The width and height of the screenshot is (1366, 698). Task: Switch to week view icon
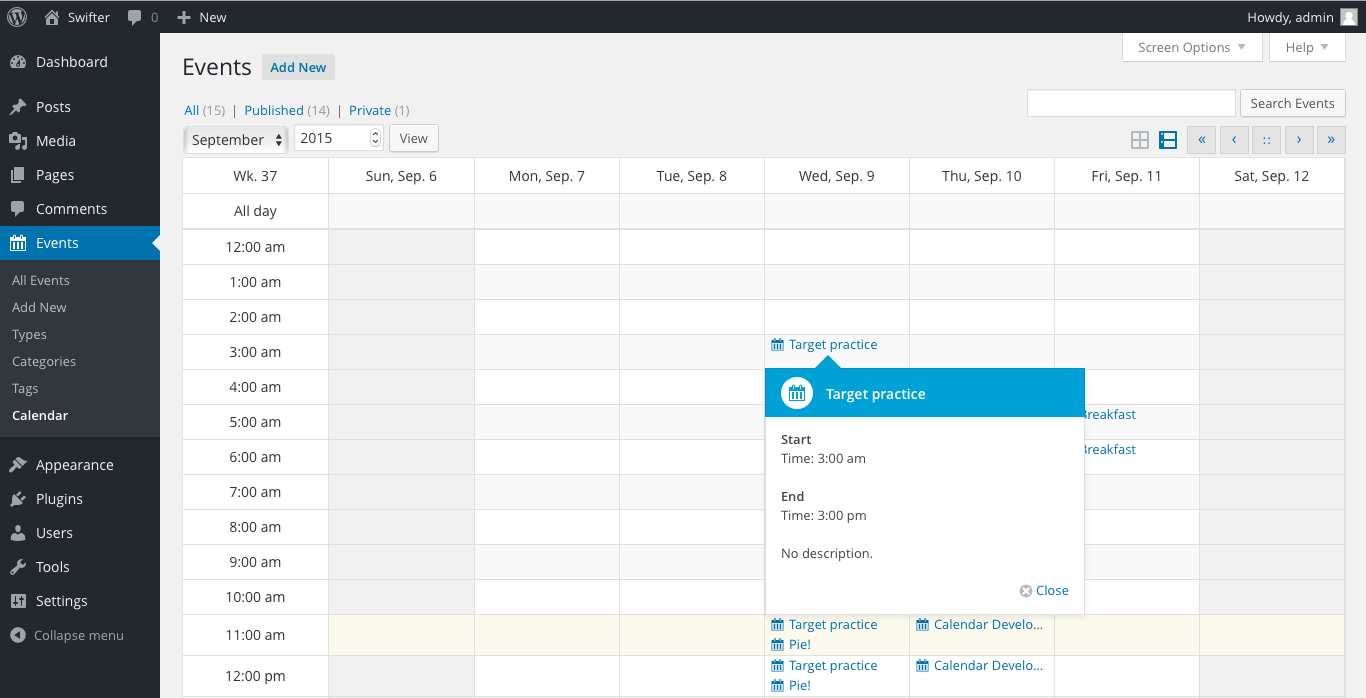tap(1167, 140)
